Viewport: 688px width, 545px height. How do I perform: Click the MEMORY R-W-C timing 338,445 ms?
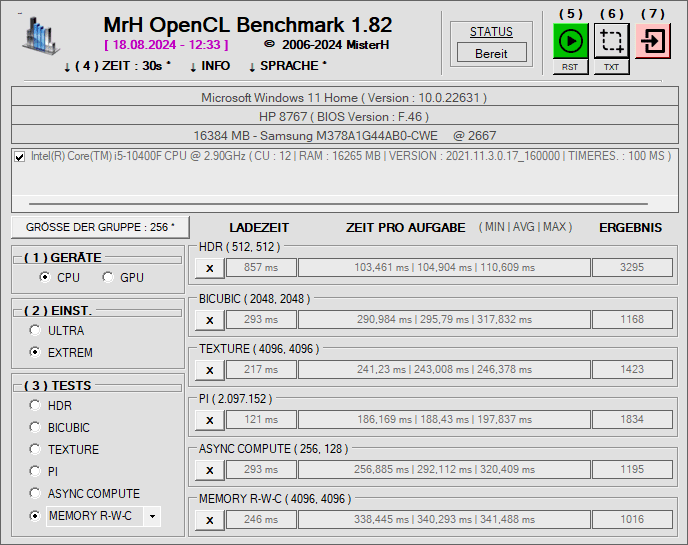tap(444, 519)
